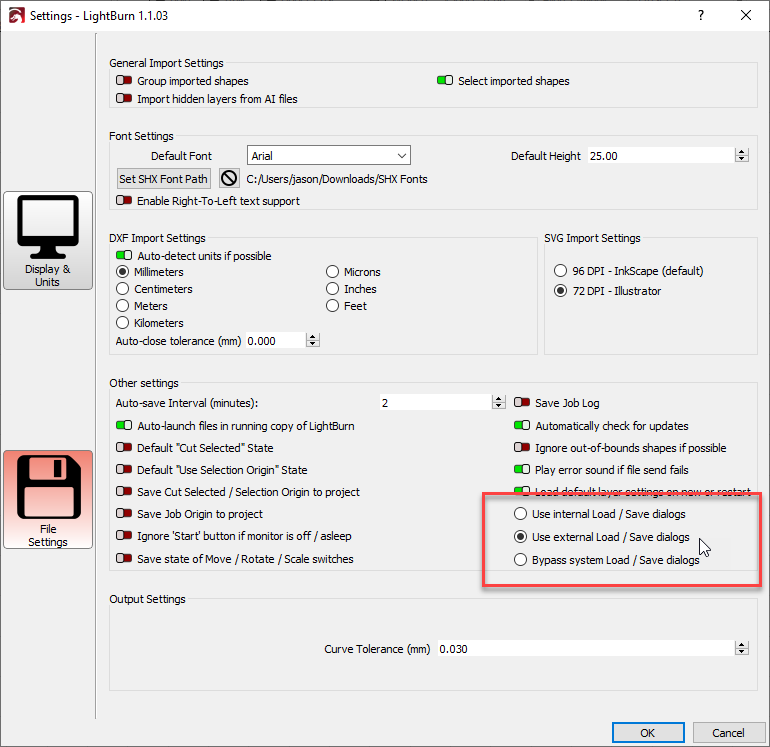Select Use internal Load / Save dialogs
770x747 pixels.
pos(520,514)
